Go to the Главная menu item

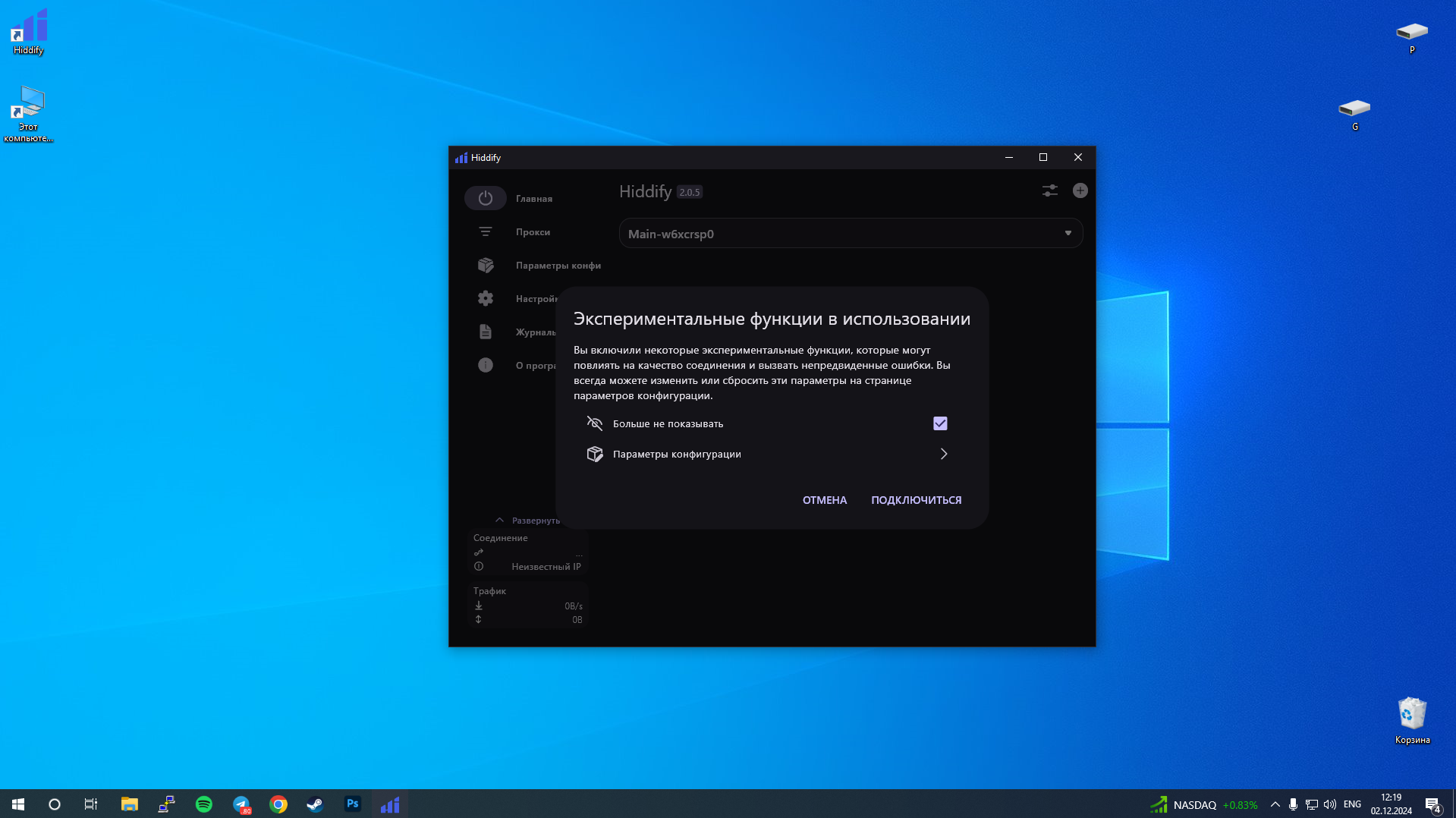point(534,199)
